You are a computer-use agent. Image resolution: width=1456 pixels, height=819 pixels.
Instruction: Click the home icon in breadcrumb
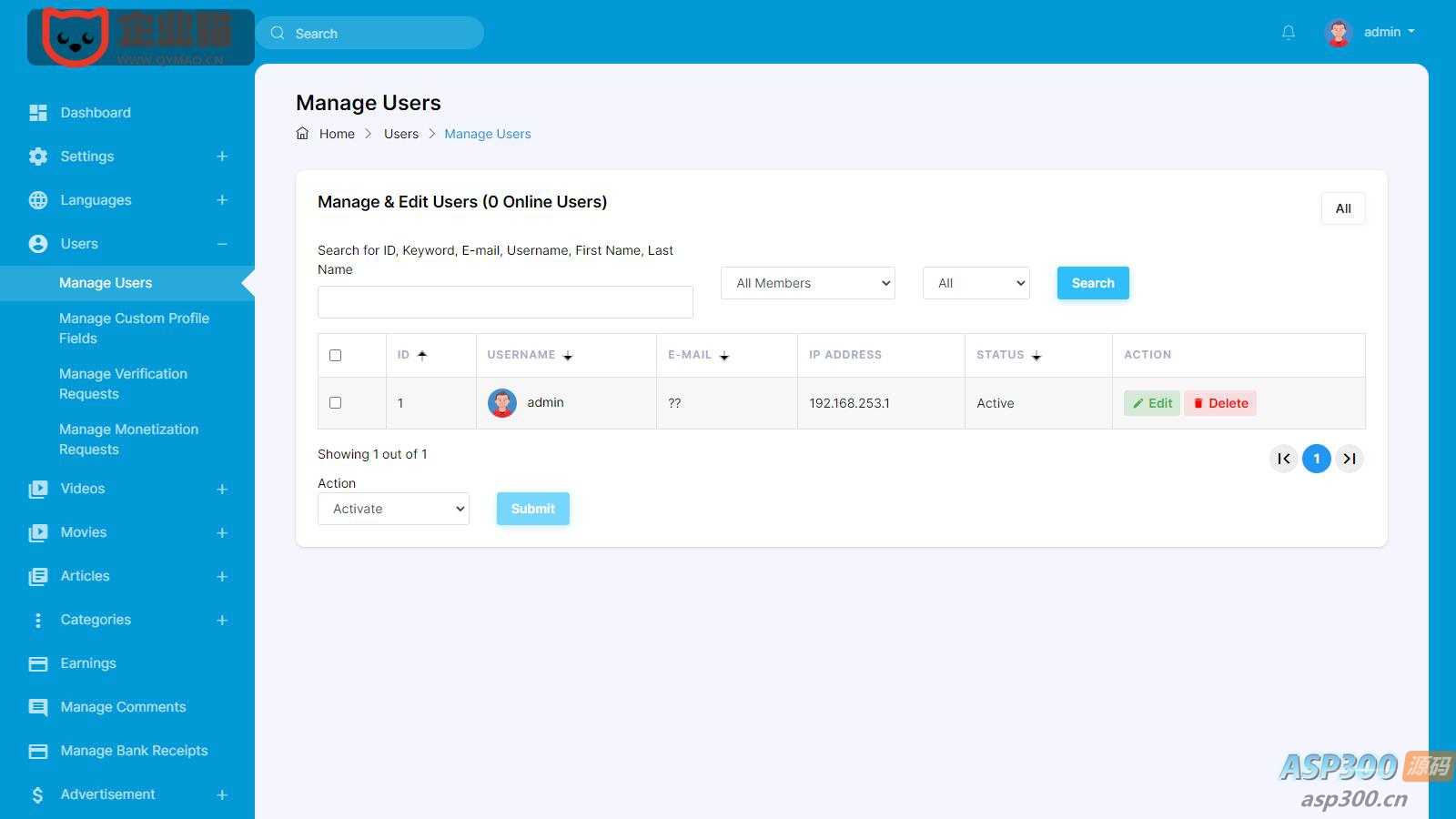click(x=303, y=134)
